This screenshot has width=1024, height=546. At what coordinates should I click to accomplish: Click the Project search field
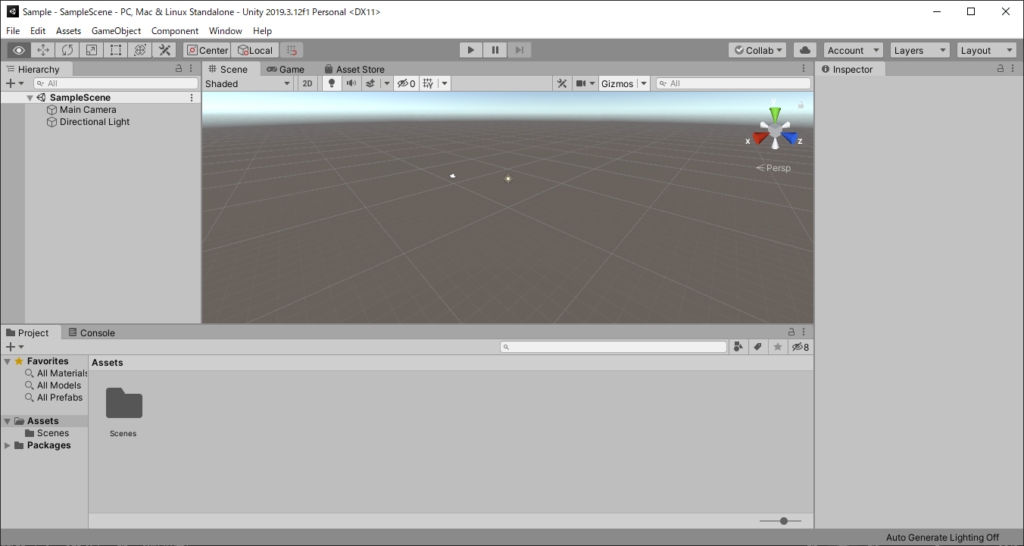click(x=613, y=347)
